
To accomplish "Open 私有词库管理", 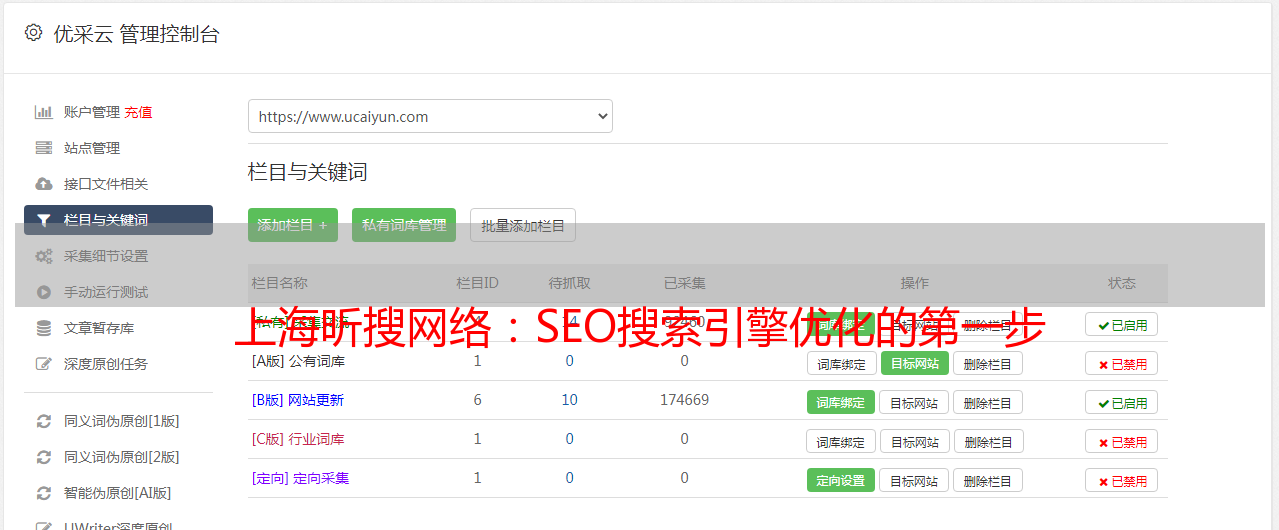I will (404, 225).
